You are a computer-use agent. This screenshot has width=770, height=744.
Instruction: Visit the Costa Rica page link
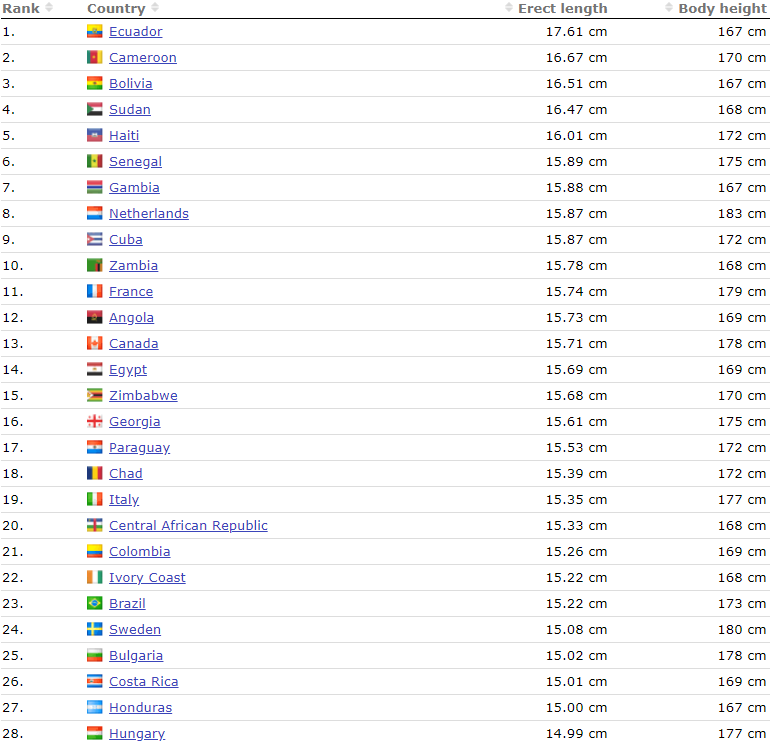[x=143, y=682]
